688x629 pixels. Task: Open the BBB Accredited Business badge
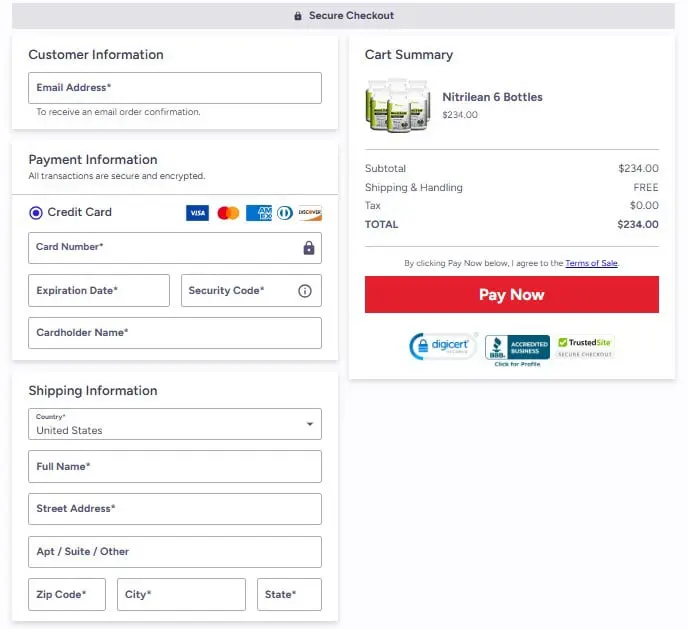tap(517, 347)
